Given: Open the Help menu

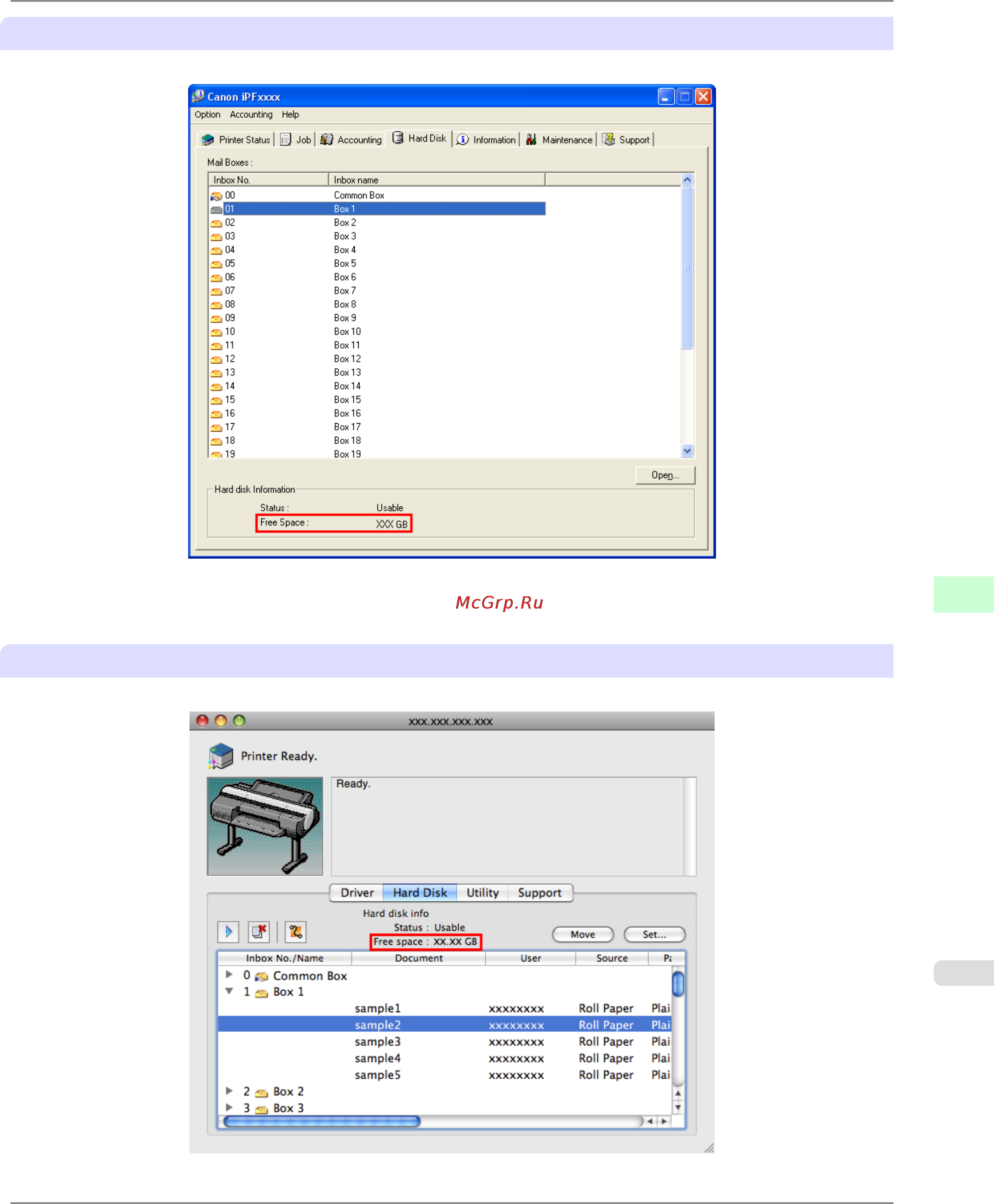Looking at the screenshot, I should 290,115.
